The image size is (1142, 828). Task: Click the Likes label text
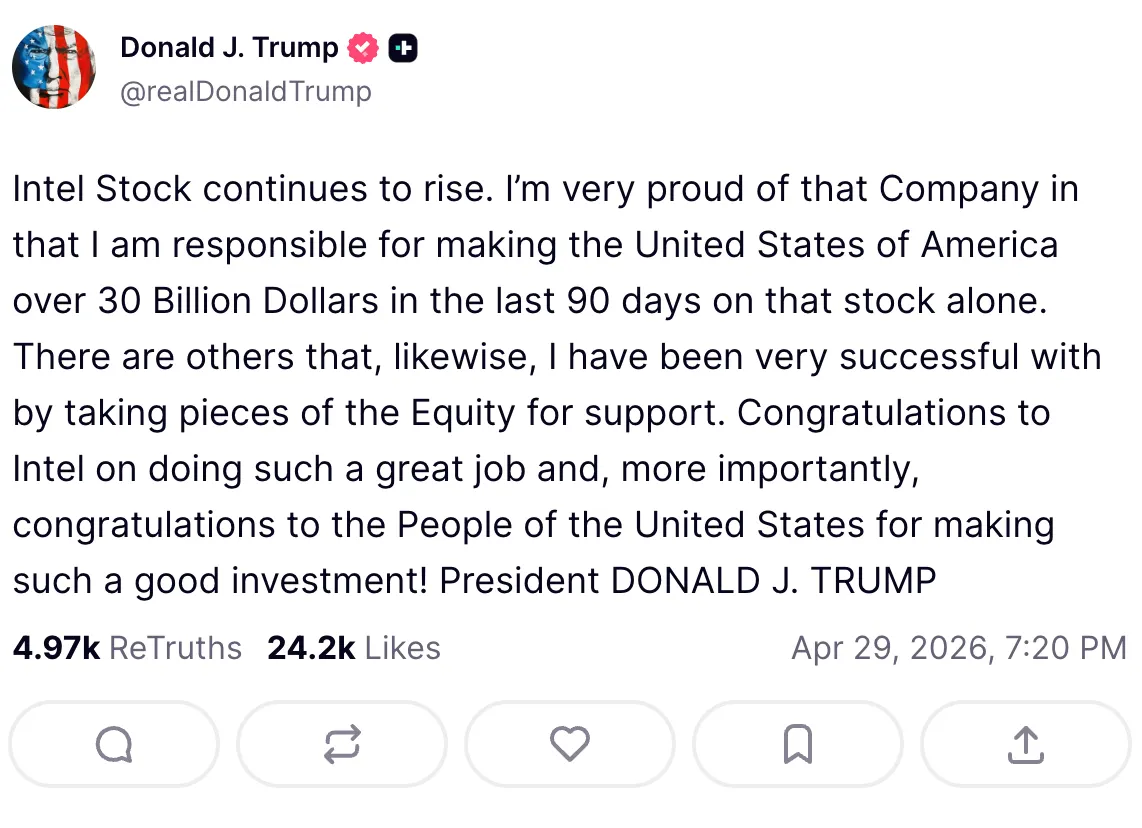pyautogui.click(x=403, y=647)
